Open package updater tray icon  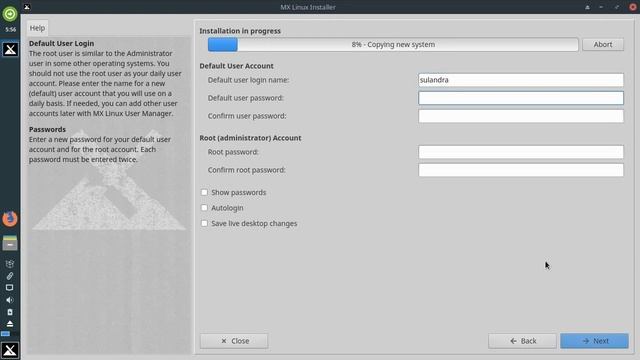(x=10, y=264)
